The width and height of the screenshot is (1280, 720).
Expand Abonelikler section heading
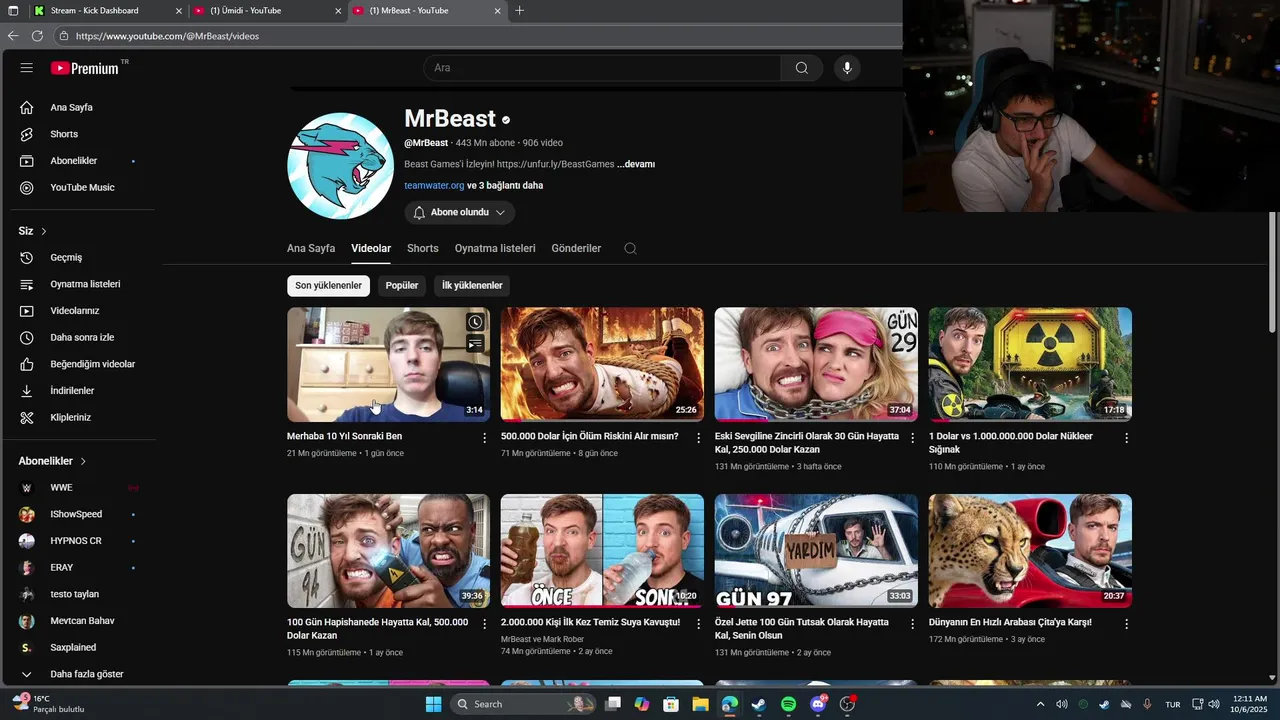(52, 461)
